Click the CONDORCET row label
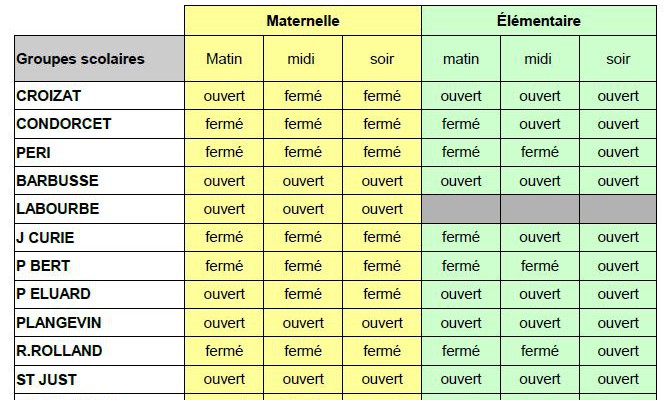 pos(99,124)
